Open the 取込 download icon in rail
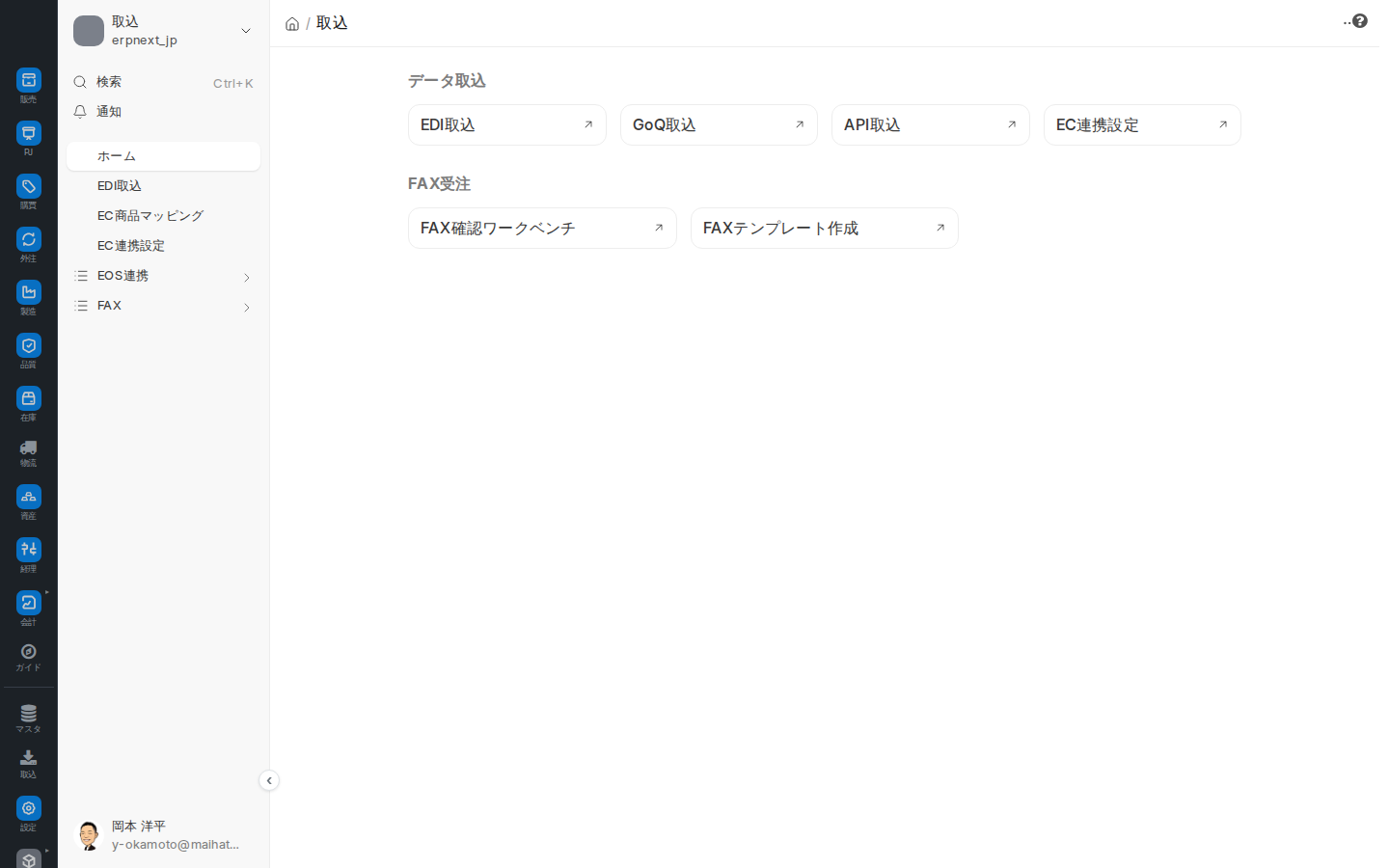This screenshot has height=868, width=1389. (29, 758)
